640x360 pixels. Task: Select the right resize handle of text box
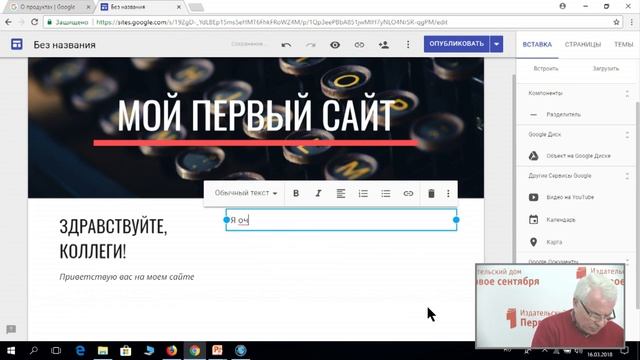[456, 220]
